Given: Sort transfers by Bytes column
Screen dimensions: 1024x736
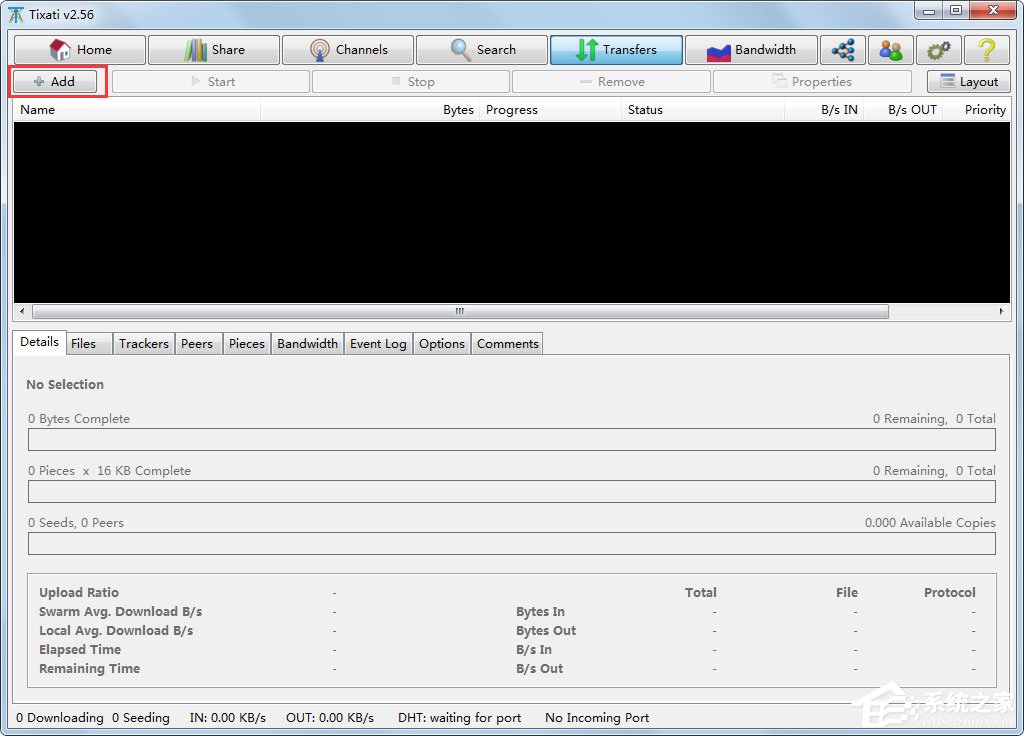Looking at the screenshot, I should [370, 110].
